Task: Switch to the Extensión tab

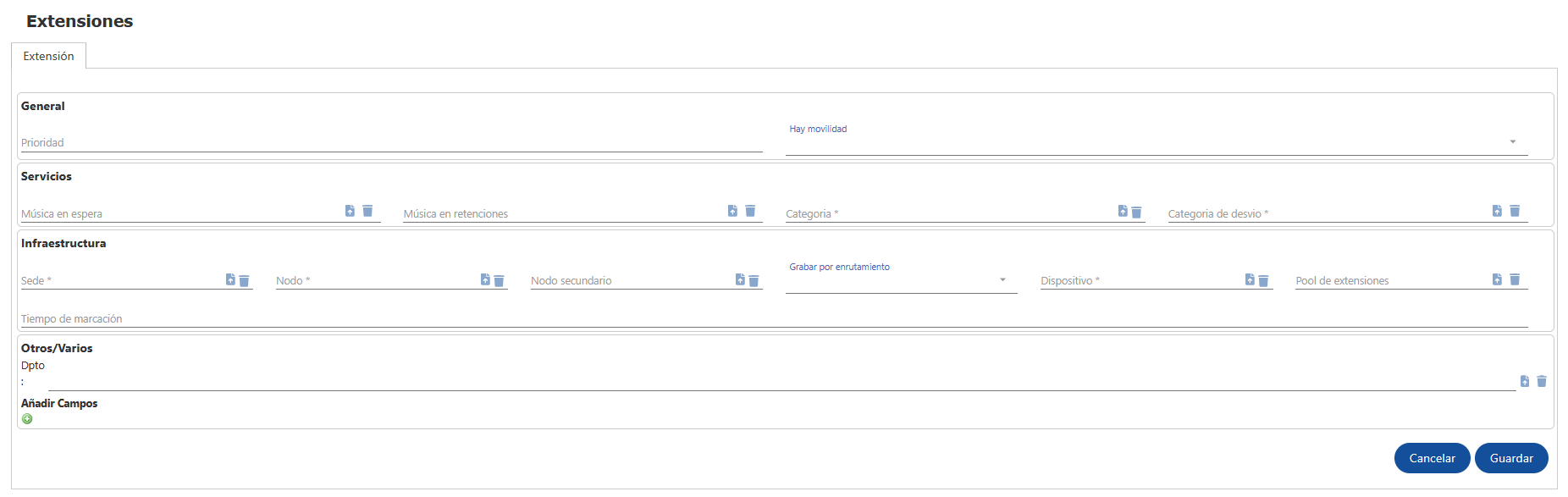Action: (x=48, y=56)
